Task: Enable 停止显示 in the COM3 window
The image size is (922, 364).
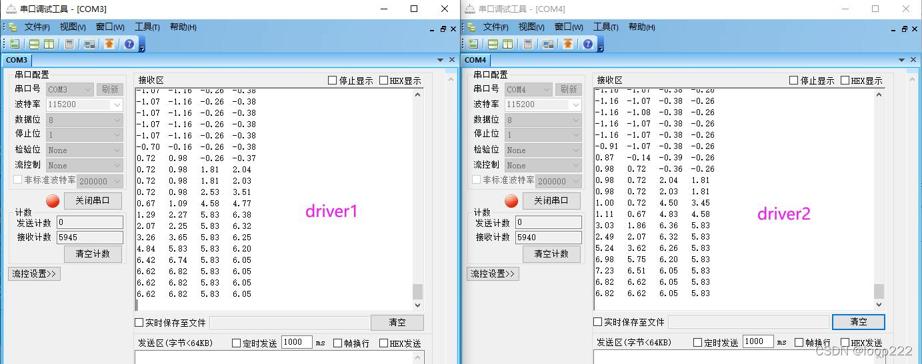Action: tap(332, 81)
